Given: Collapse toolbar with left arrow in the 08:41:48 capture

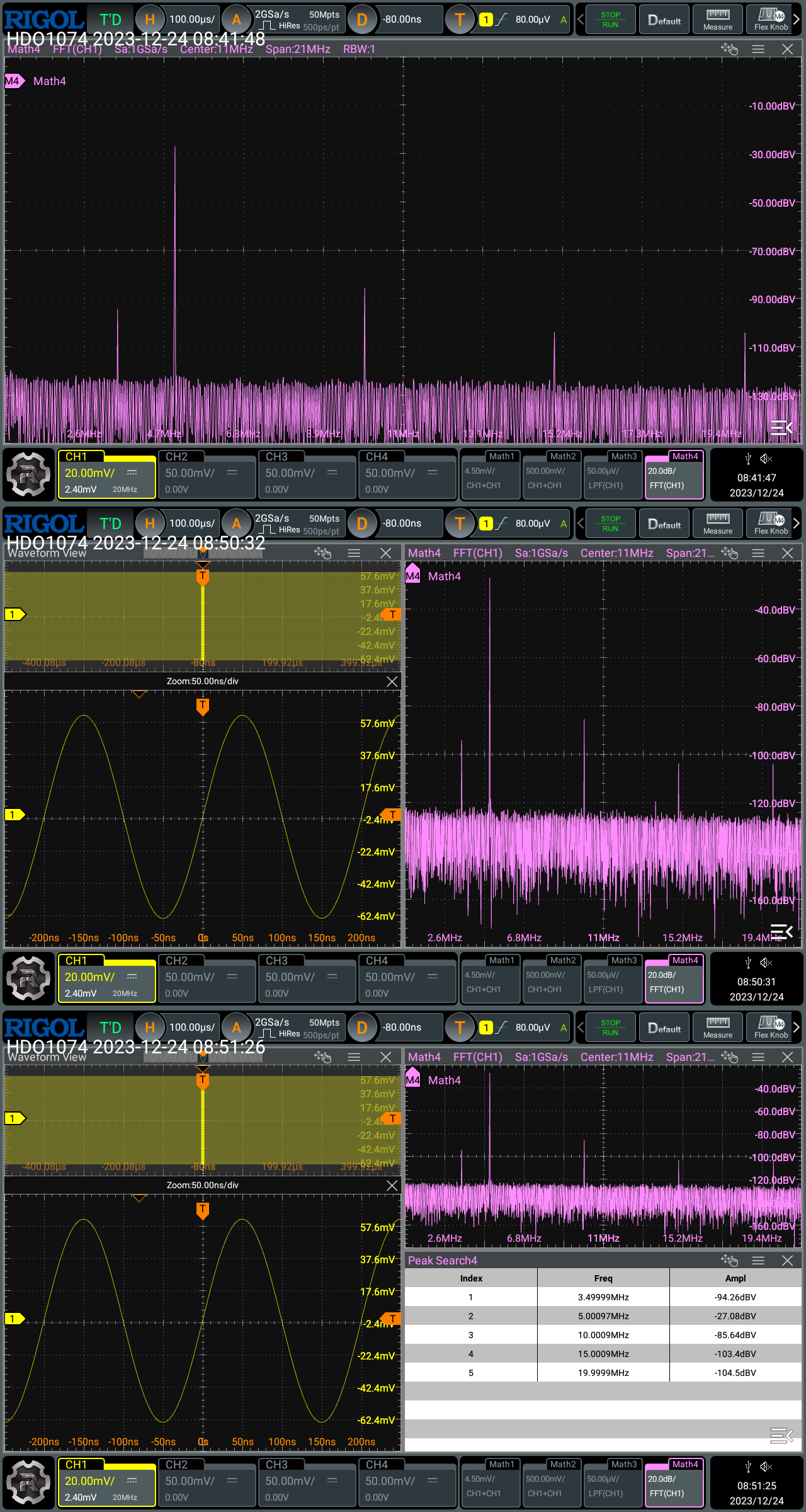Looking at the screenshot, I should click(x=581, y=20).
